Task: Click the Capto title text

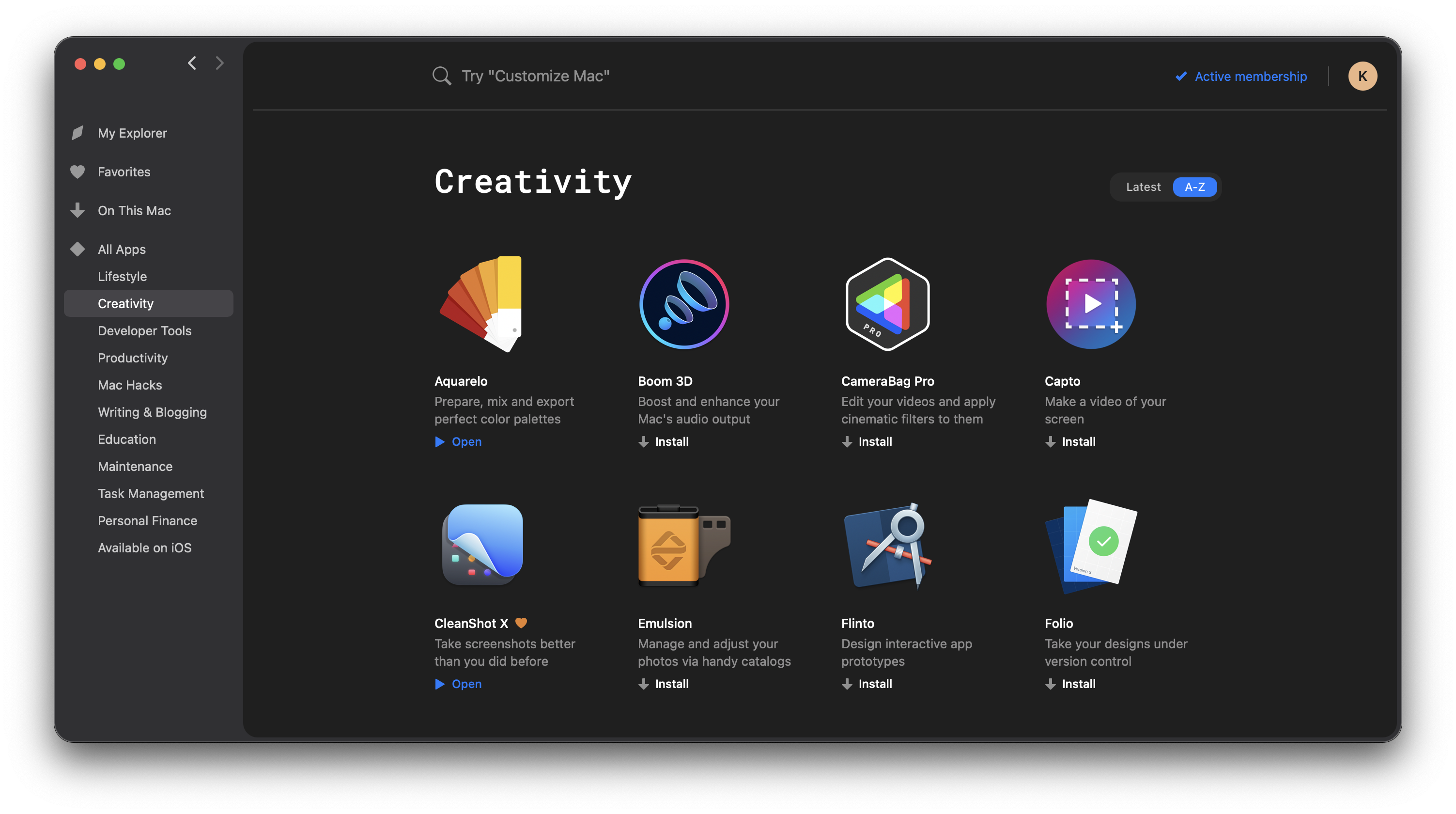Action: (1062, 381)
